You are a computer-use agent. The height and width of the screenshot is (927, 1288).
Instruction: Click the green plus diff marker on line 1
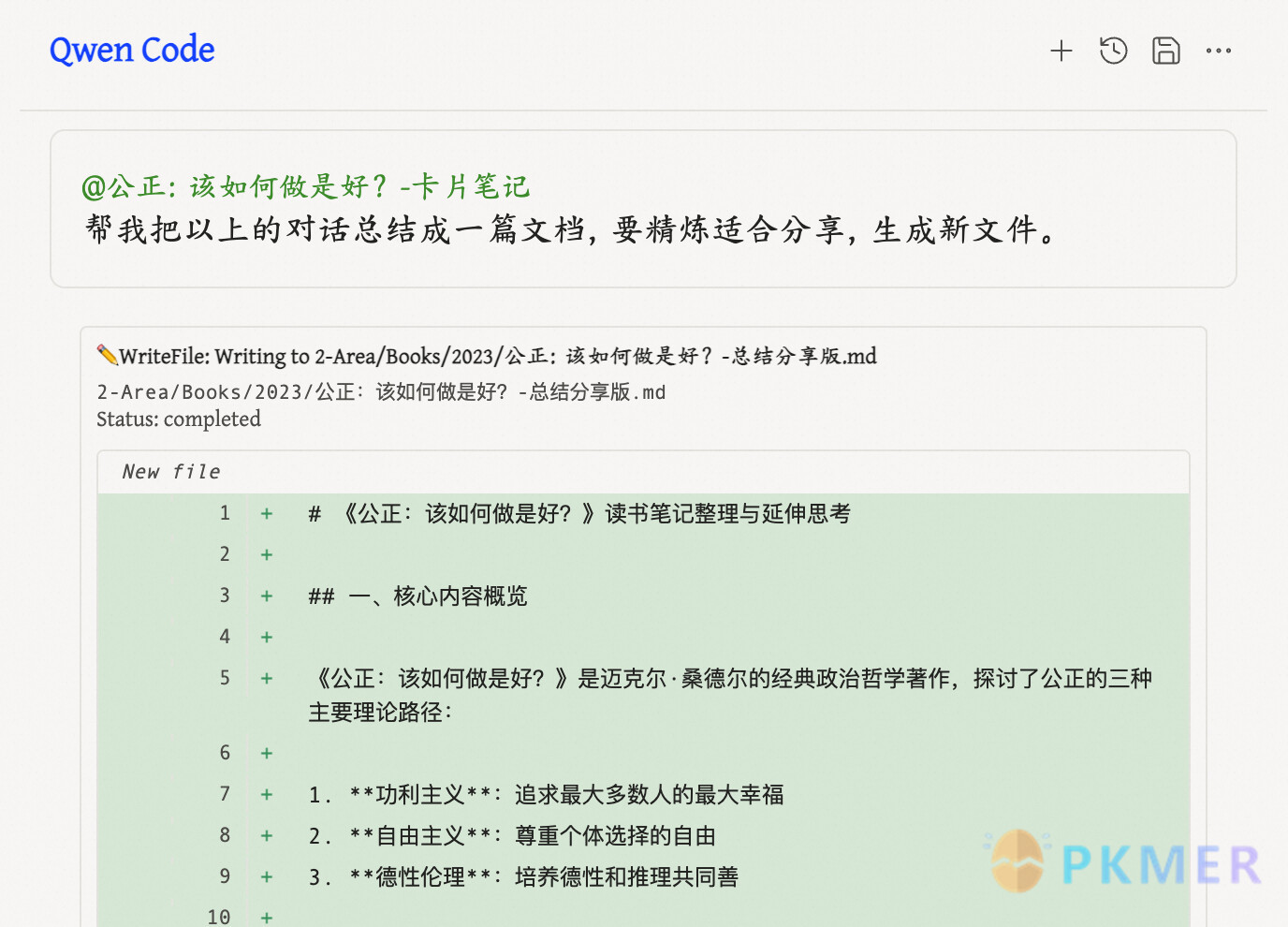(266, 513)
